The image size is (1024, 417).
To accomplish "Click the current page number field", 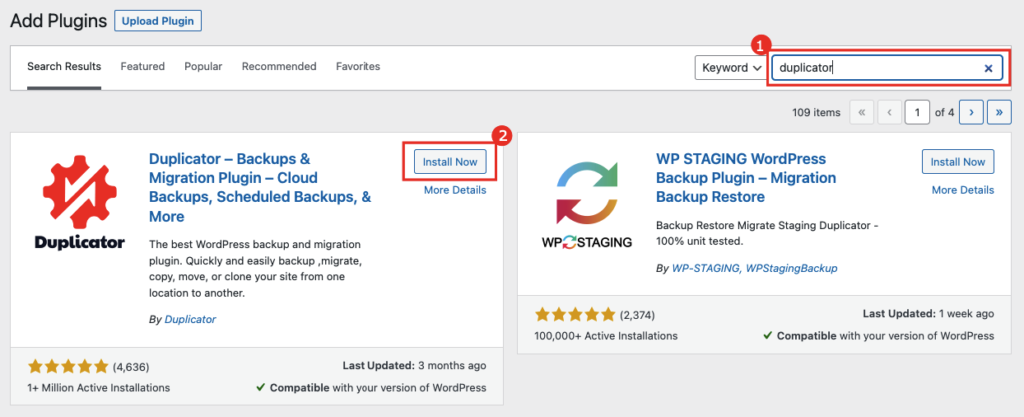I will pyautogui.click(x=918, y=112).
